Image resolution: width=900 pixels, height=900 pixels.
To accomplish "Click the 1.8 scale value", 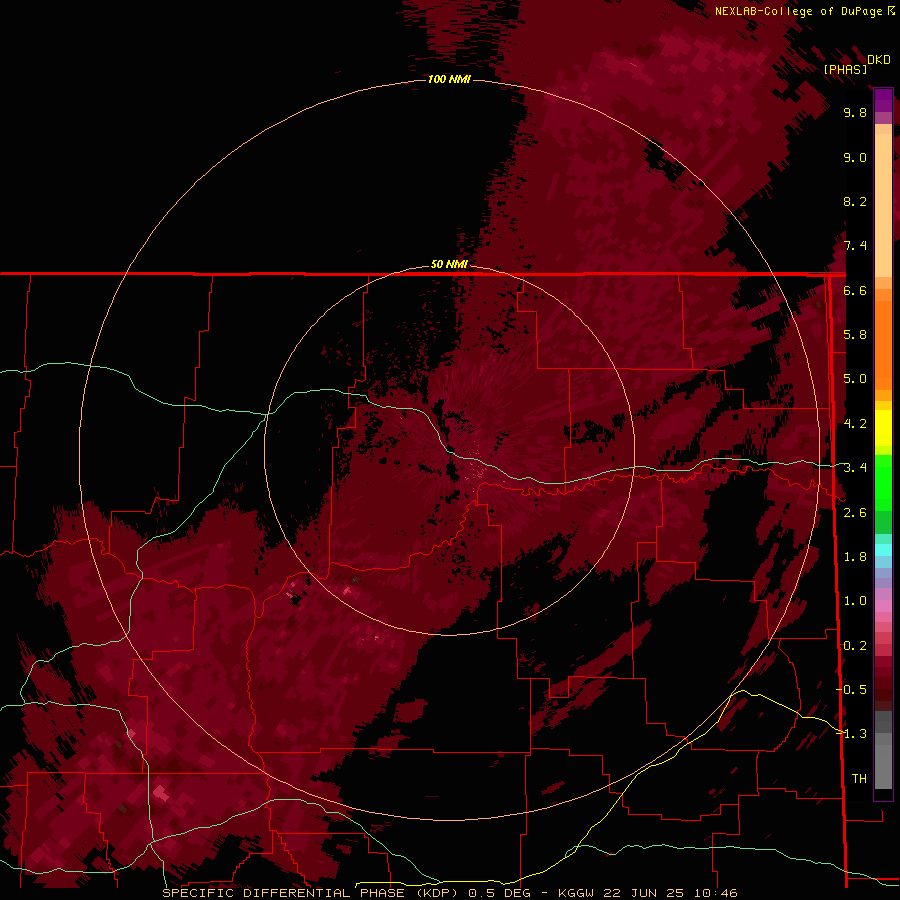I will [855, 557].
